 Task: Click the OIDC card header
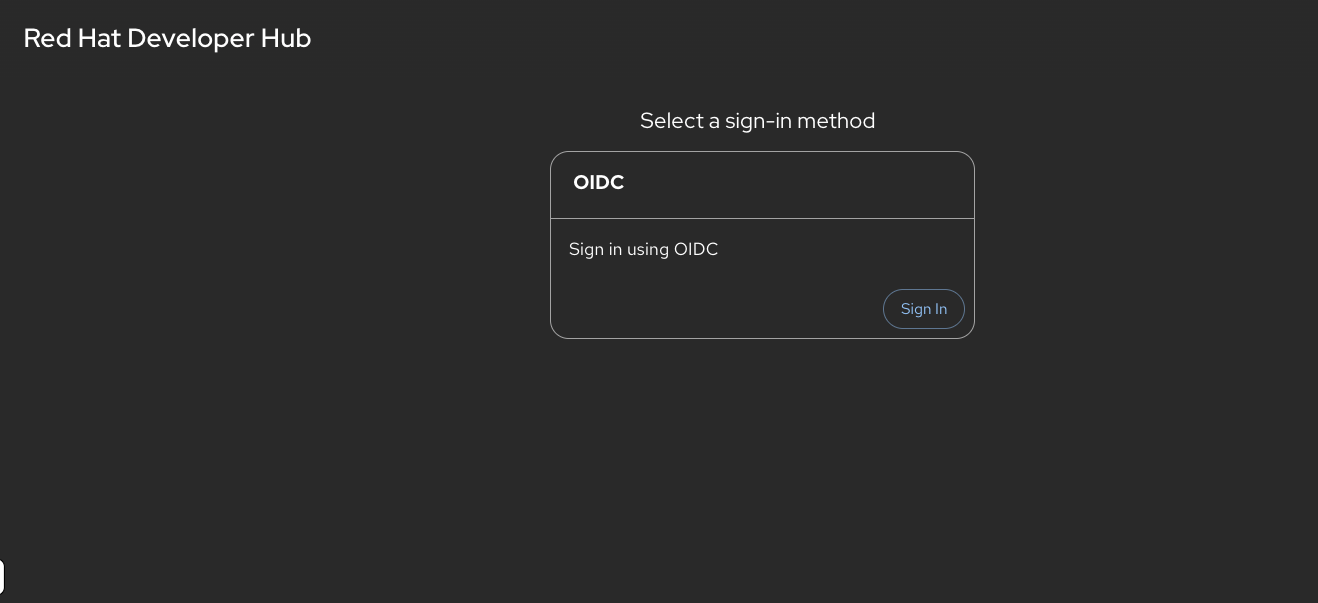tap(762, 185)
